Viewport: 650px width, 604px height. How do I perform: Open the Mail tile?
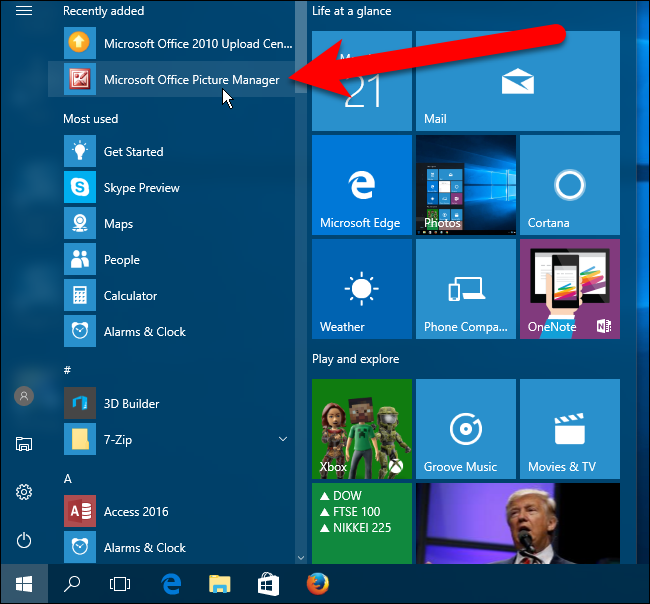point(518,81)
